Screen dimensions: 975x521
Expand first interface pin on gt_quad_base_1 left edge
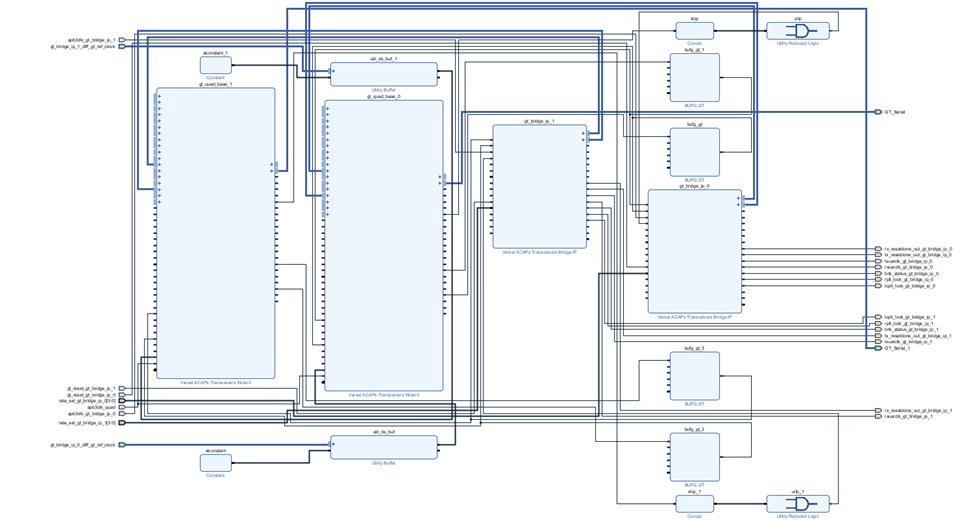[159, 96]
